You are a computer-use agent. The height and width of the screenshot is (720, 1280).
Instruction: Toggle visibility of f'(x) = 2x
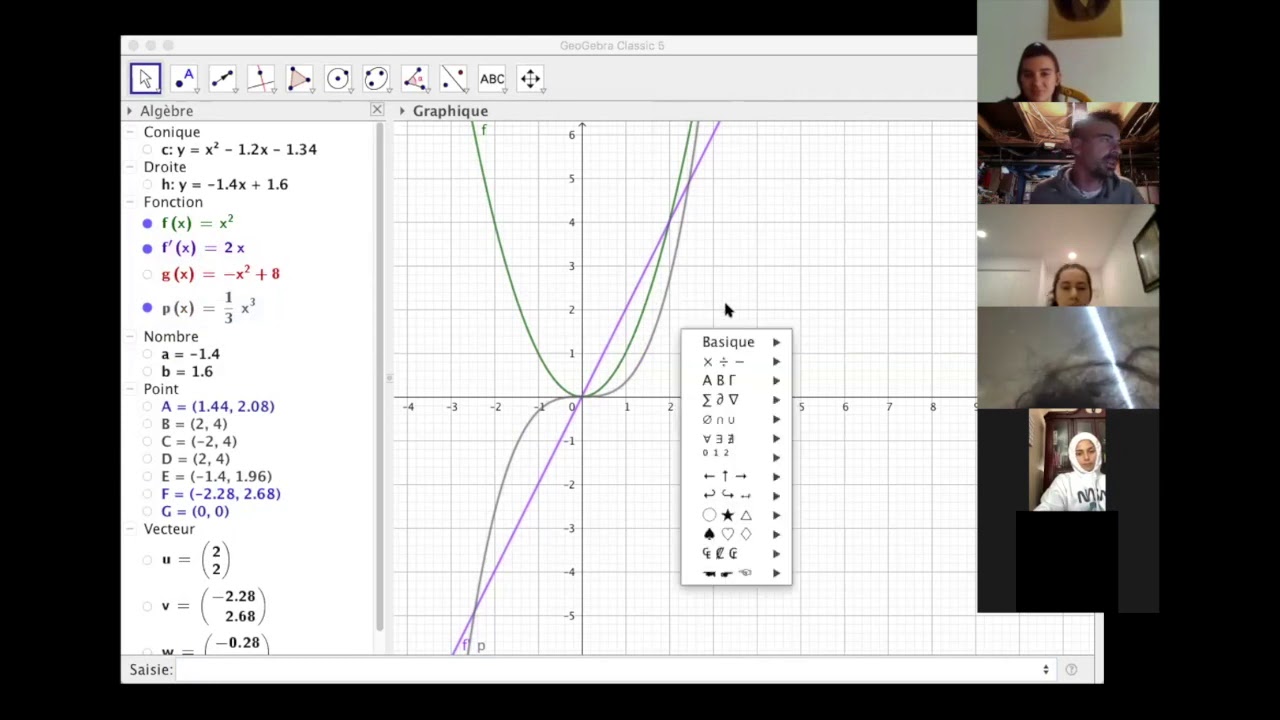coord(148,248)
